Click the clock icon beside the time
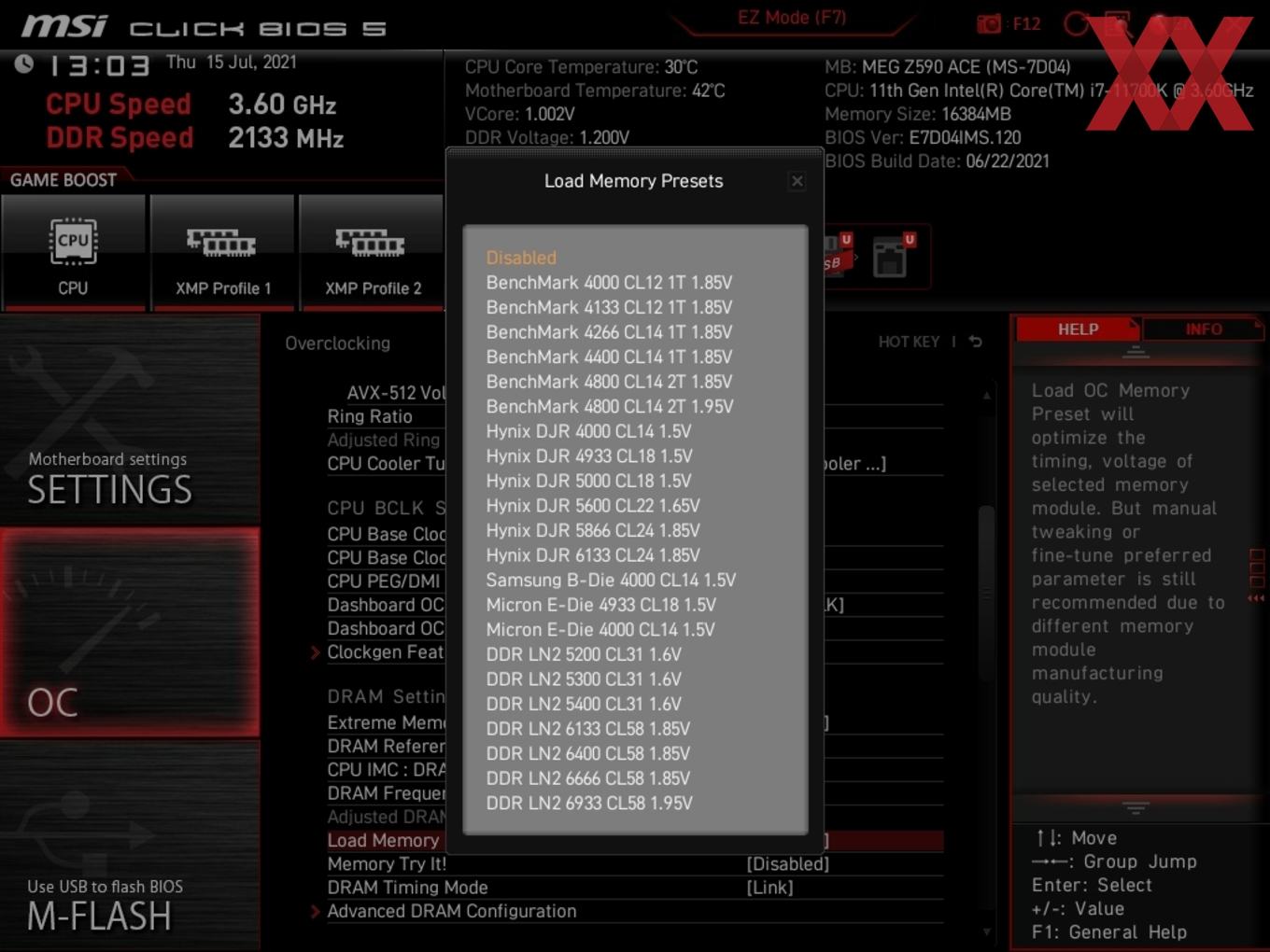1270x952 pixels. pos(24,63)
